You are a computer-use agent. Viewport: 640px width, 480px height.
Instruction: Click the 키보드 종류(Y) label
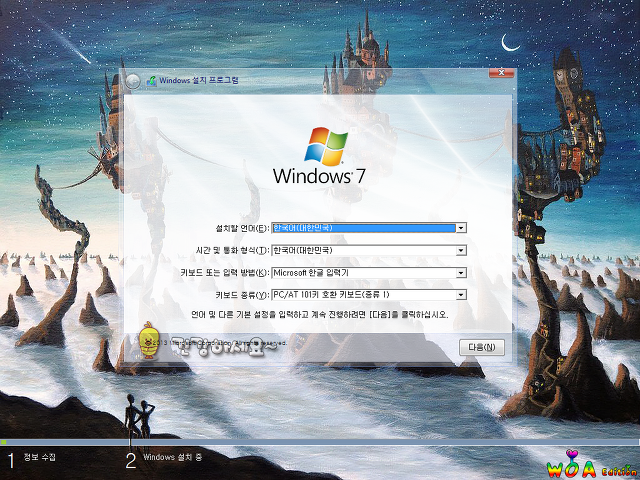point(242,295)
